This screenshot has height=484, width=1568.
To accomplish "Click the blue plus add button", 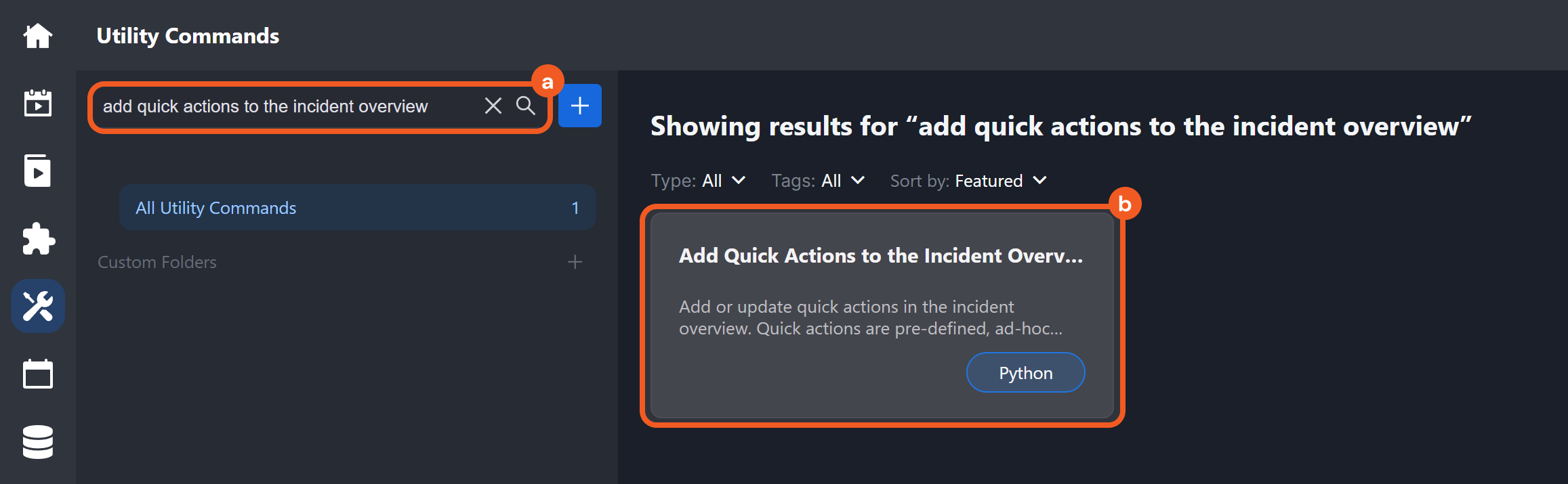I will click(580, 106).
